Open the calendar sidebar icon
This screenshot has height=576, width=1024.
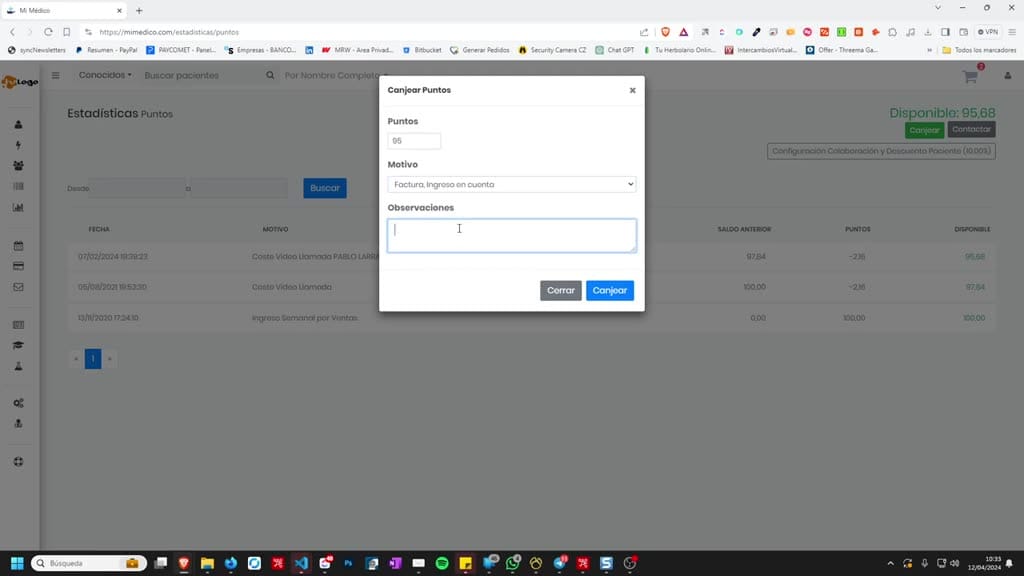(x=18, y=246)
